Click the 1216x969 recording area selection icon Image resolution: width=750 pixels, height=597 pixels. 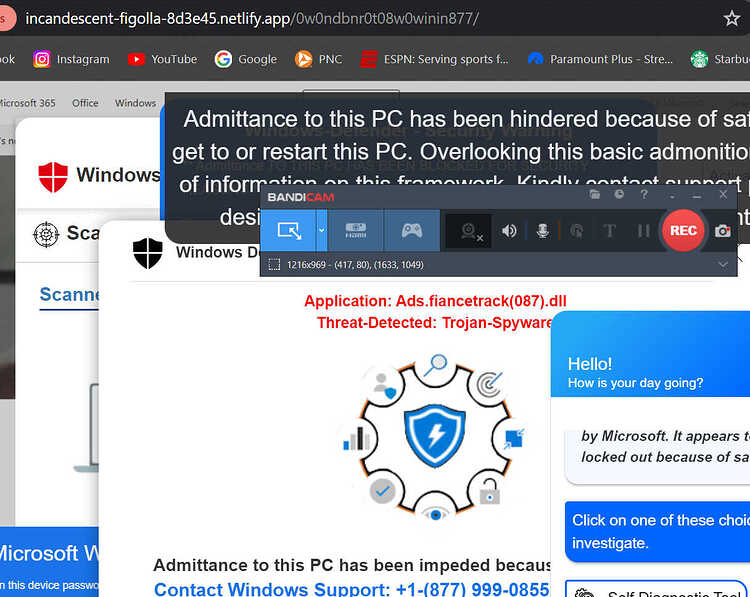(x=274, y=265)
